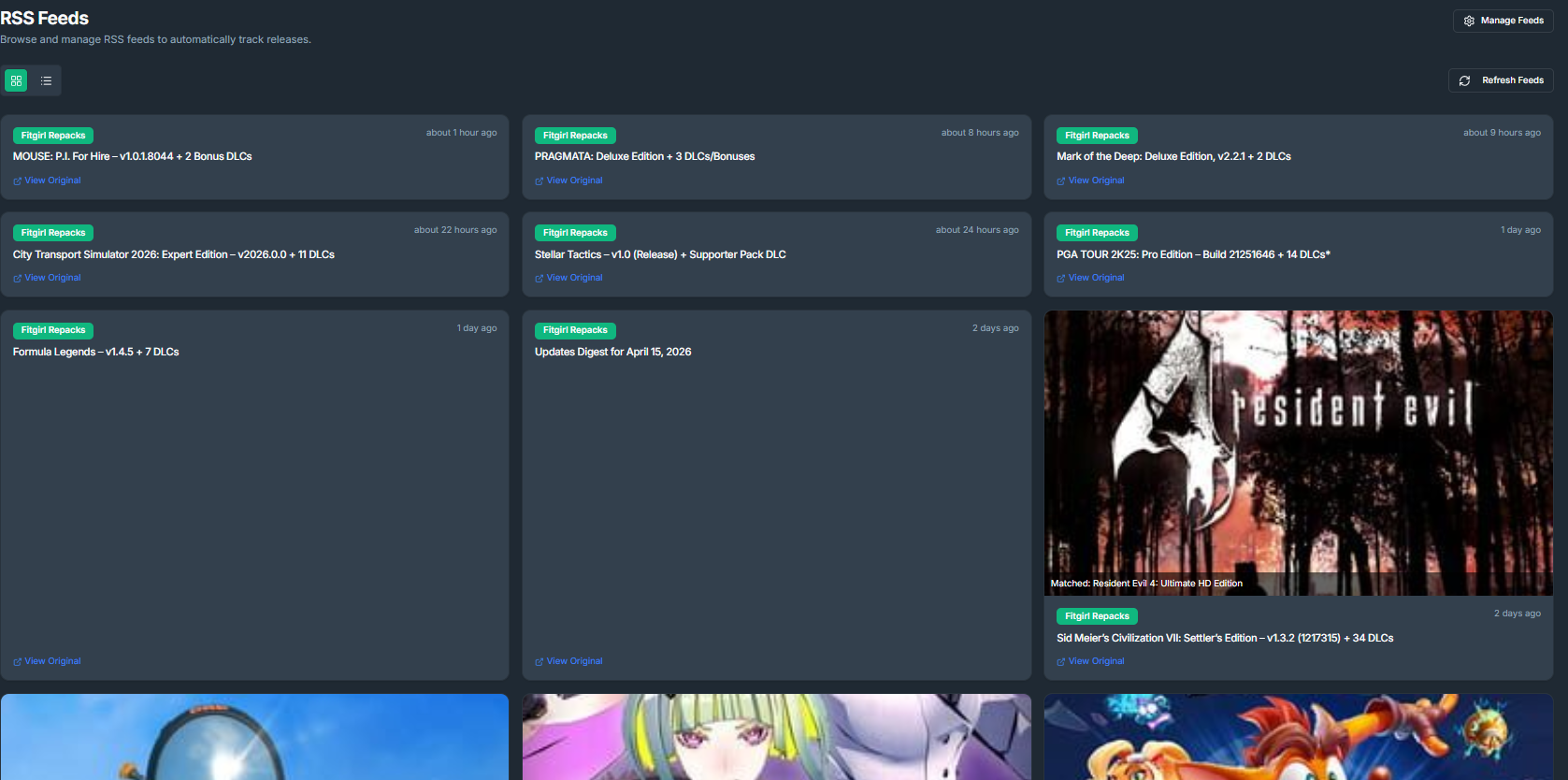Click Fitgirl Repacks badge on Formula Legends card
The width and height of the screenshot is (1568, 780).
point(53,330)
